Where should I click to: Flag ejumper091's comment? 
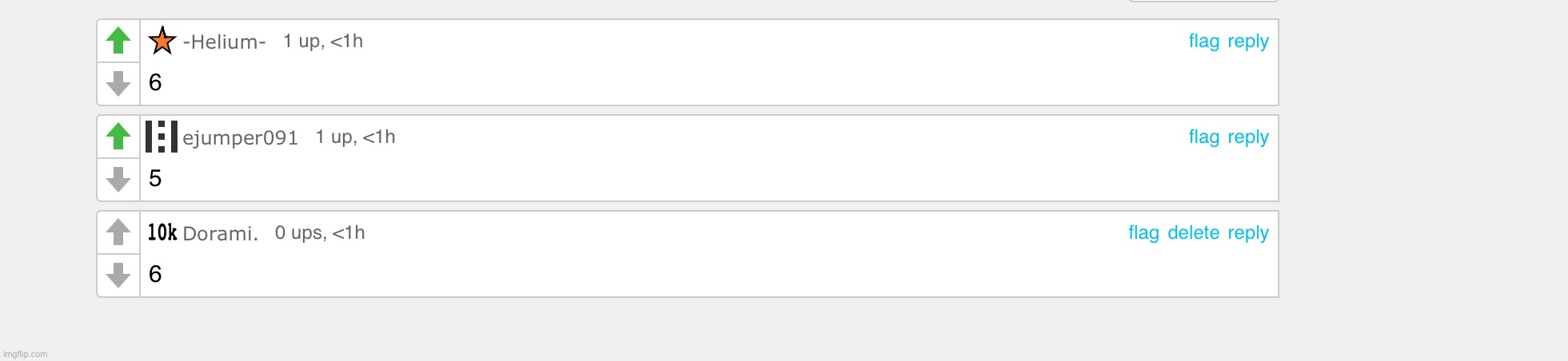[1203, 137]
